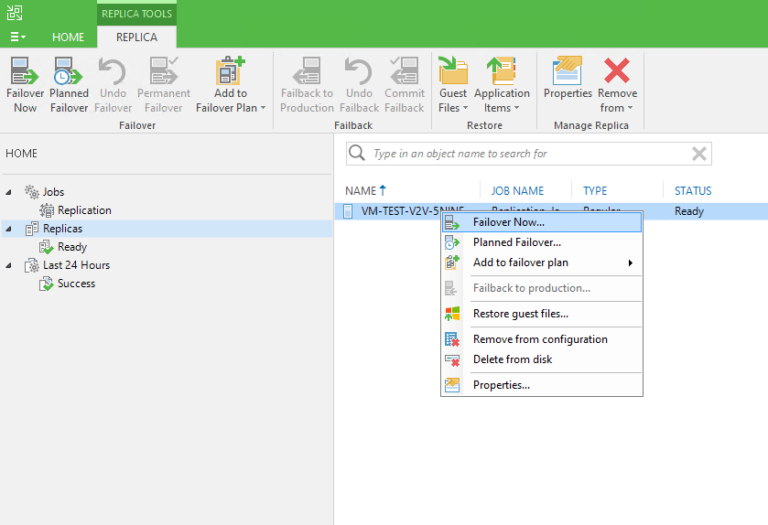Select Jobs in the navigation tree

(x=53, y=192)
